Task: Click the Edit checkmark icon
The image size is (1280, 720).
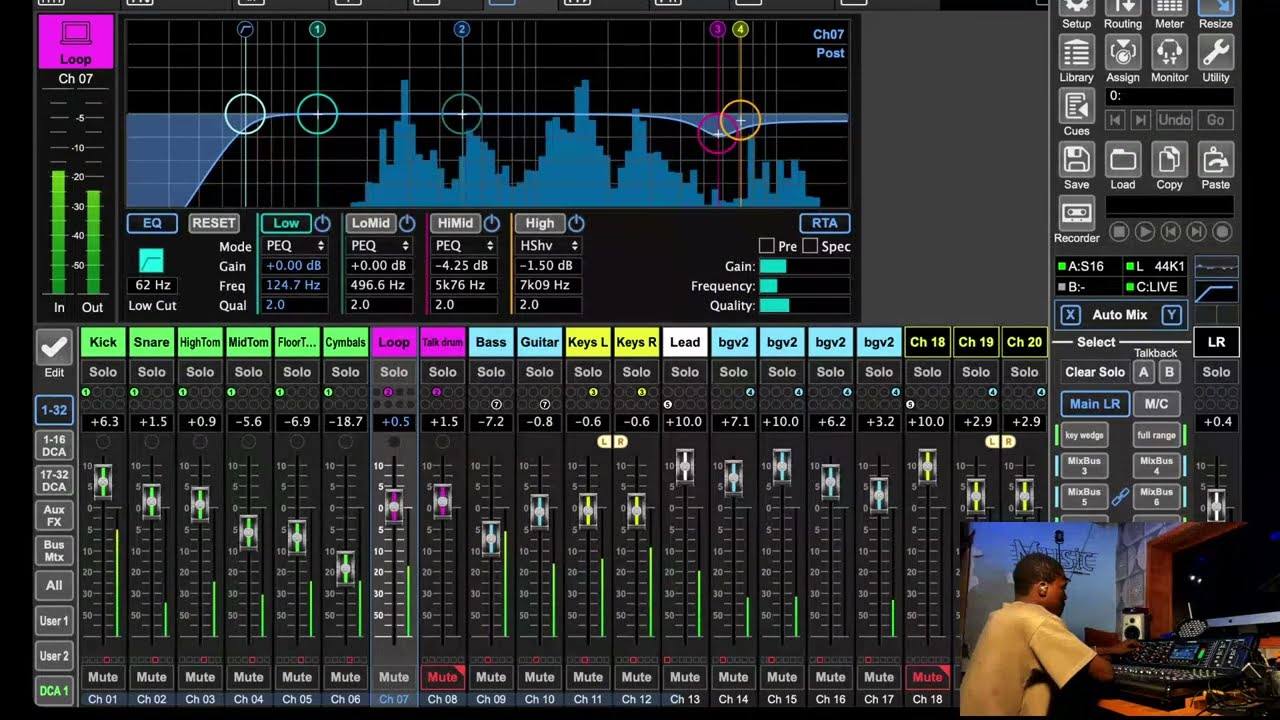Action: click(x=54, y=347)
